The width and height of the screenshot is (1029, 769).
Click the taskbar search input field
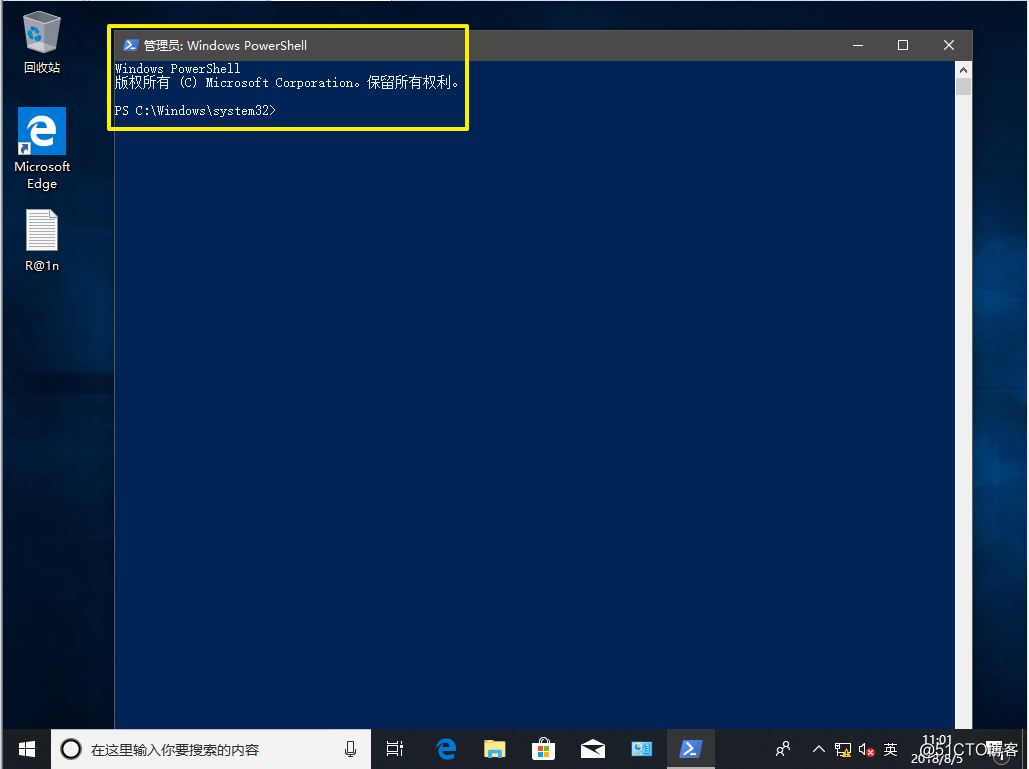click(x=211, y=749)
